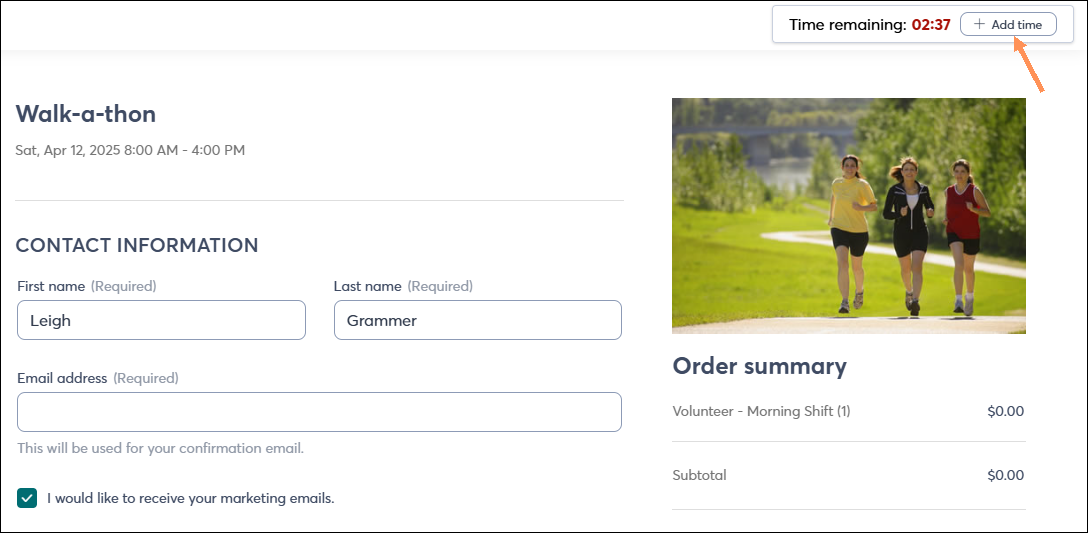Screen dimensions: 1088x533
Task: Click the First name field containing Leigh
Action: [x=161, y=320]
